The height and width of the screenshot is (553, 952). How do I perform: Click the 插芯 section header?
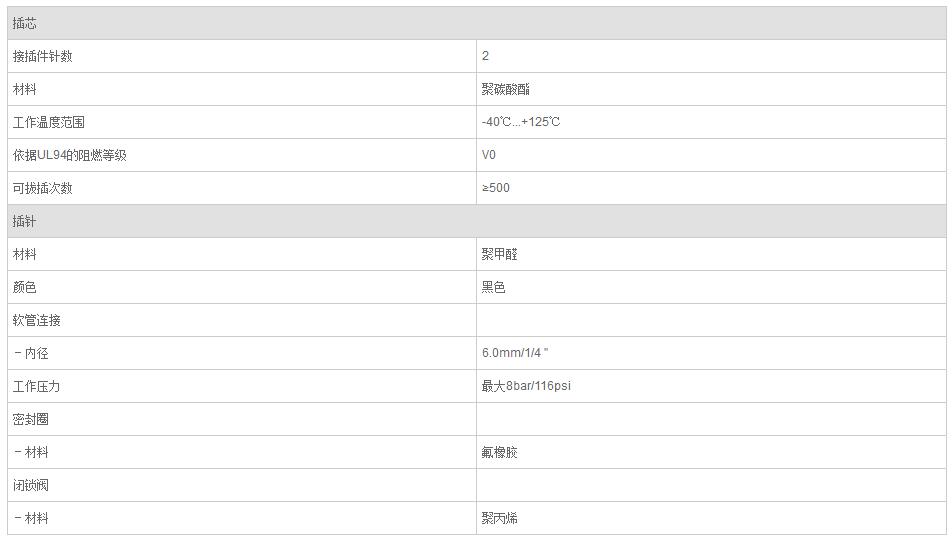pos(25,23)
